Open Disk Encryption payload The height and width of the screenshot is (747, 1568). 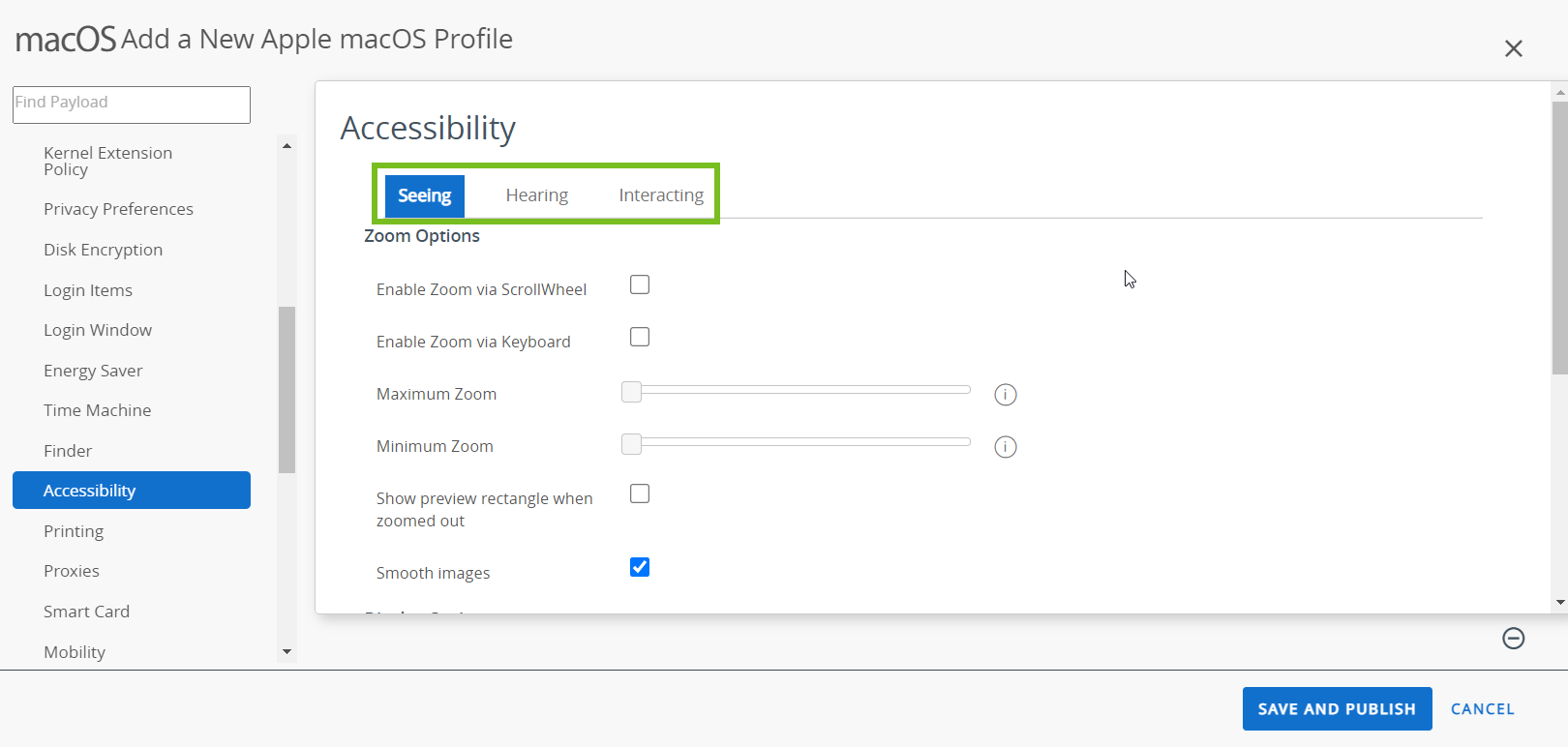103,250
